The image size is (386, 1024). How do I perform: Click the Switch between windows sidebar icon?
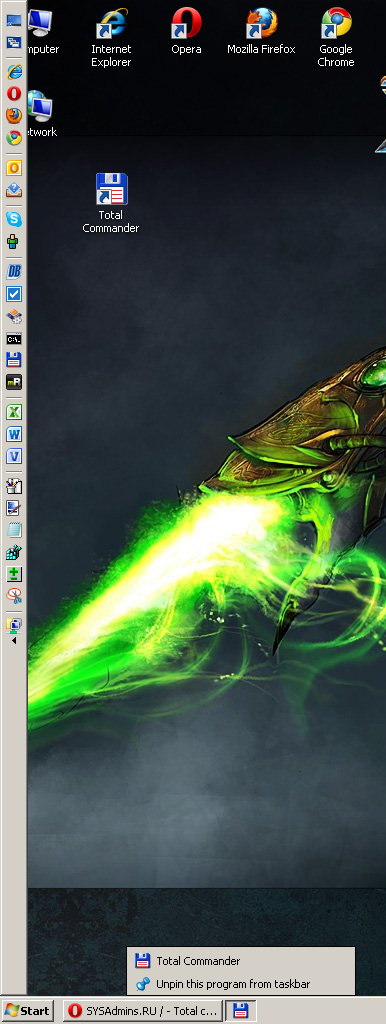pyautogui.click(x=14, y=43)
